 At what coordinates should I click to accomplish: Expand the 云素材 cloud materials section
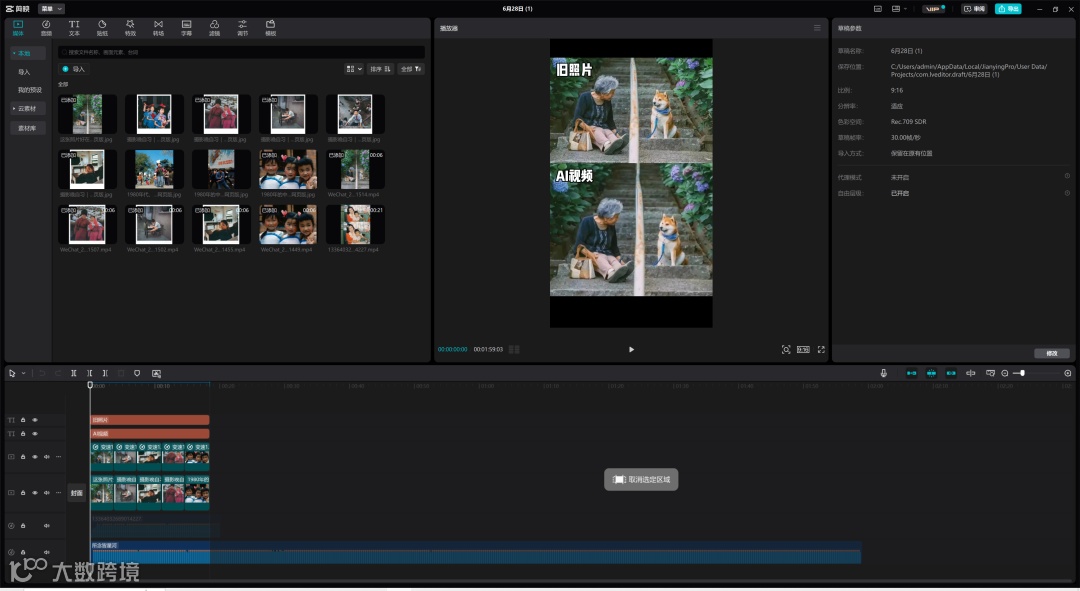pyautogui.click(x=28, y=109)
